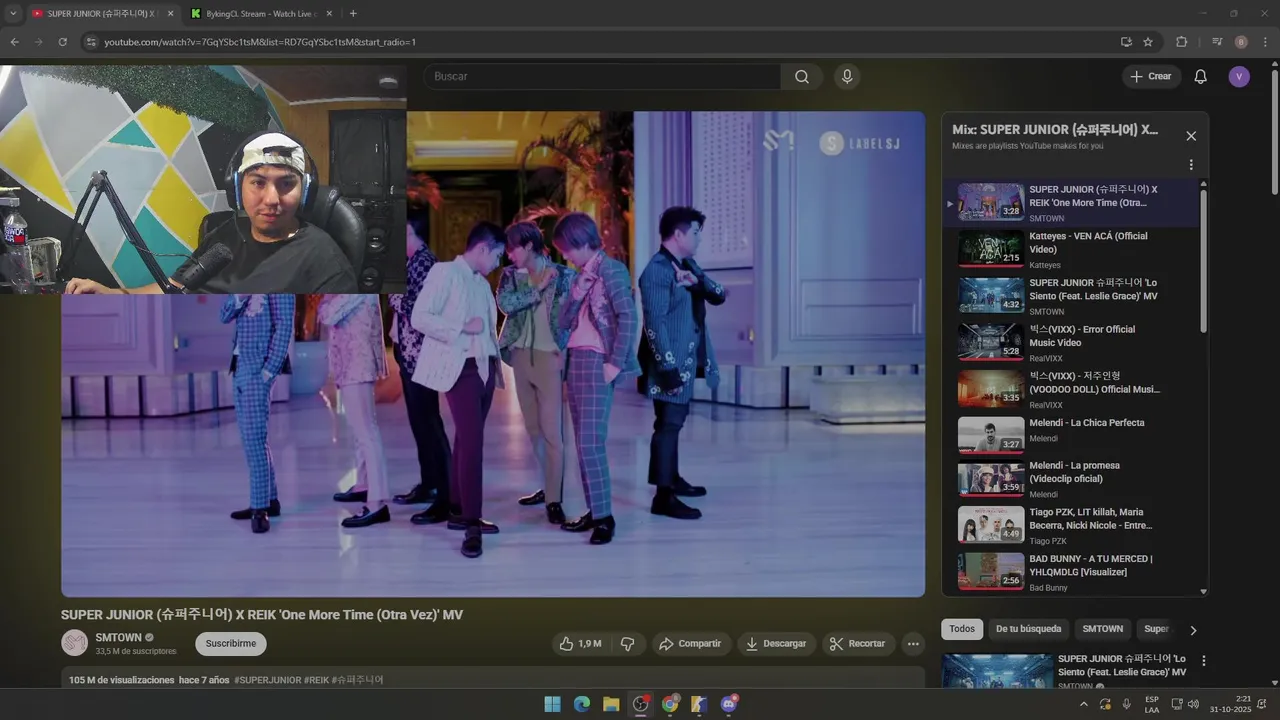1280x720 pixels.
Task: Click the Compartir share button
Action: [x=689, y=644]
